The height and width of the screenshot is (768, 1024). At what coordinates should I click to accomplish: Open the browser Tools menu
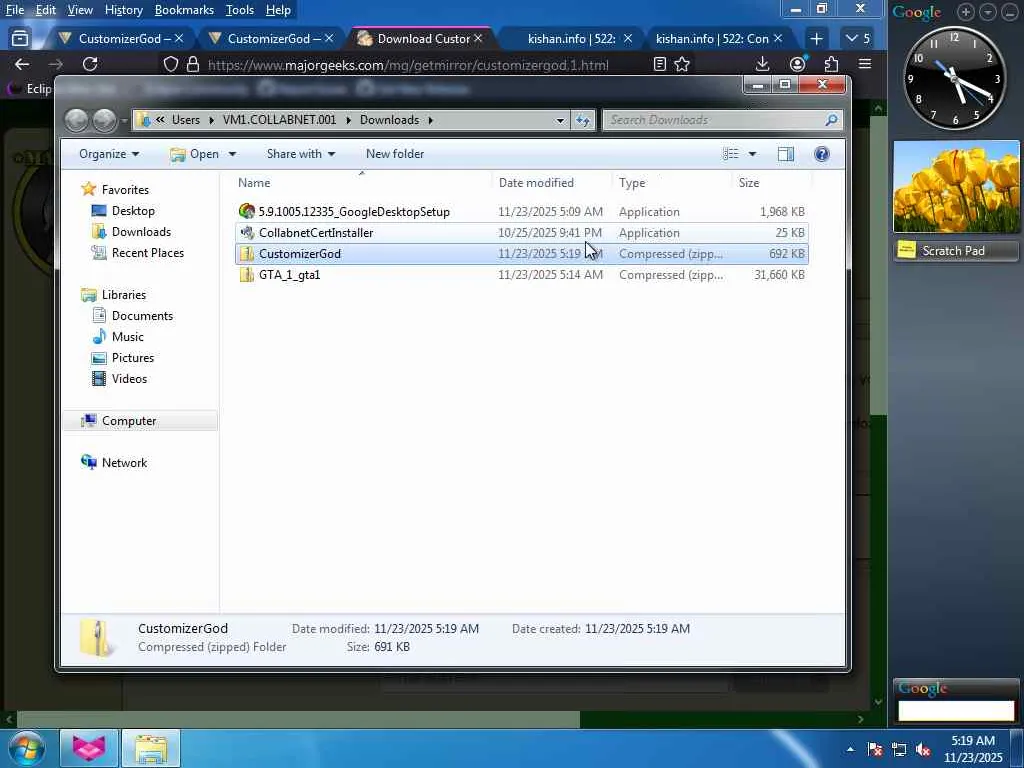[x=240, y=10]
